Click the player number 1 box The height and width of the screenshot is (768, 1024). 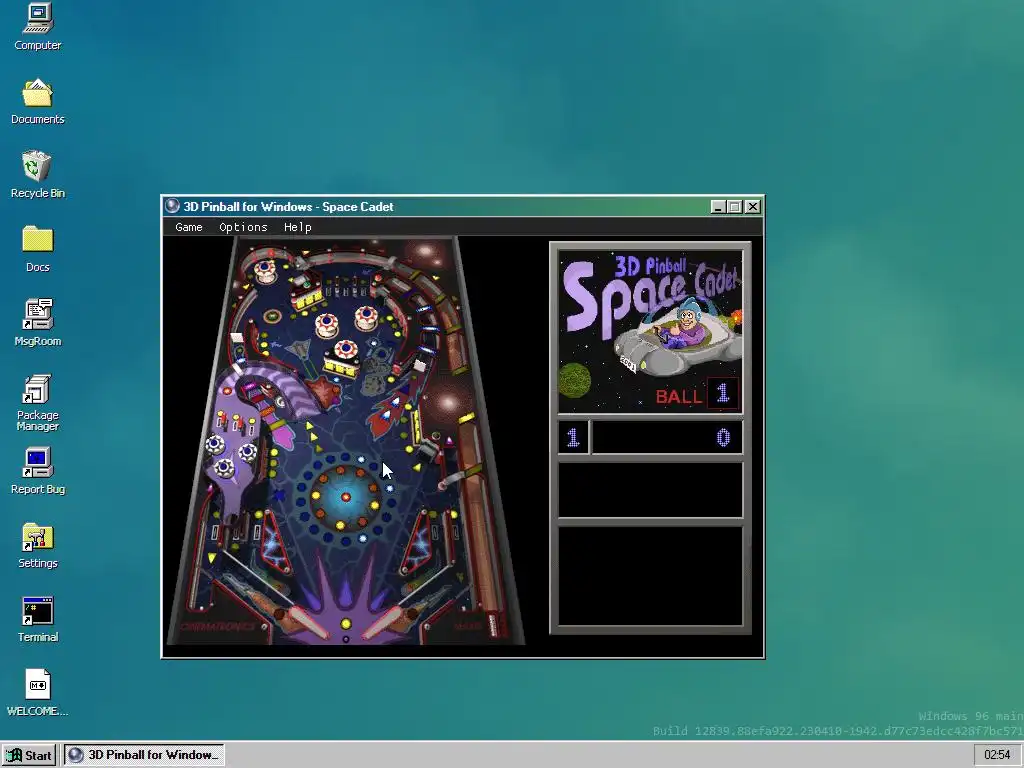click(x=573, y=438)
